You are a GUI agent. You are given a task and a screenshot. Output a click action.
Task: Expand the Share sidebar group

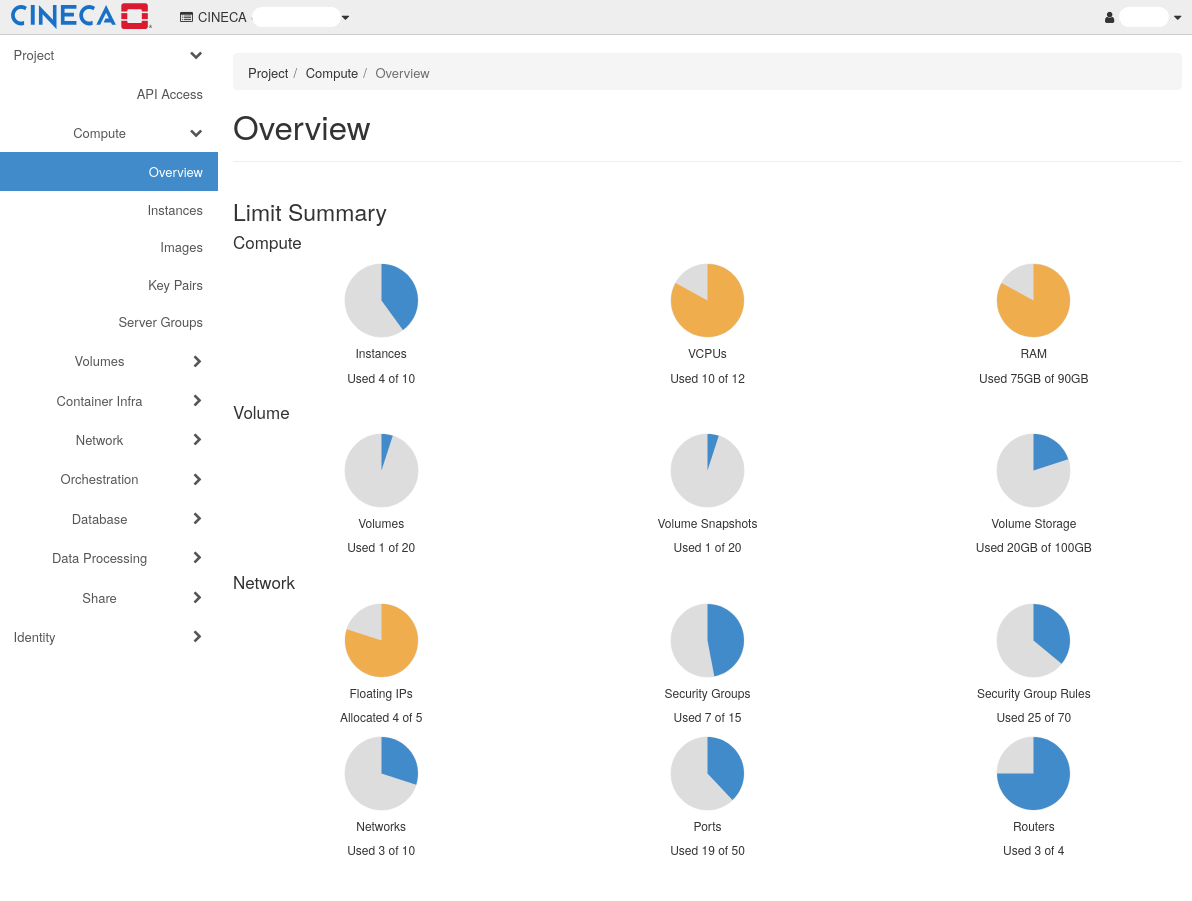coord(109,598)
